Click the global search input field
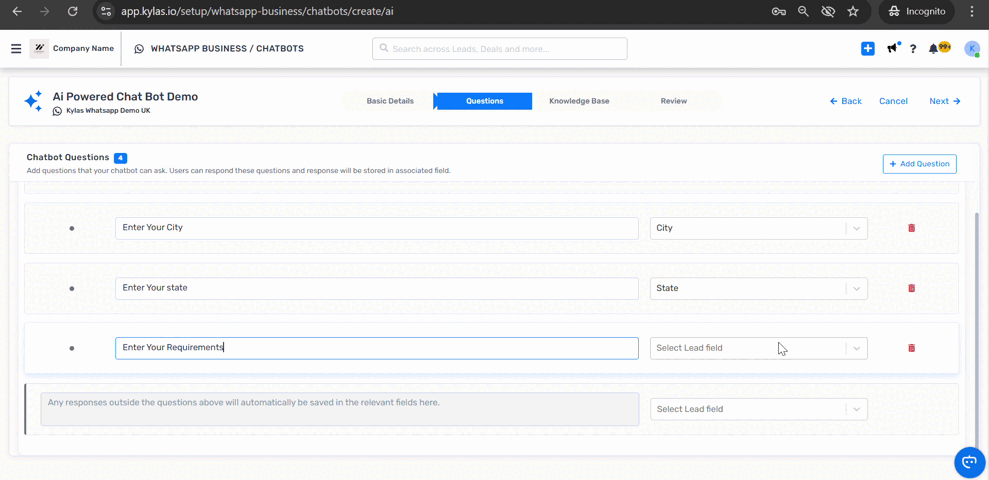Viewport: 989px width, 480px height. 500,48
